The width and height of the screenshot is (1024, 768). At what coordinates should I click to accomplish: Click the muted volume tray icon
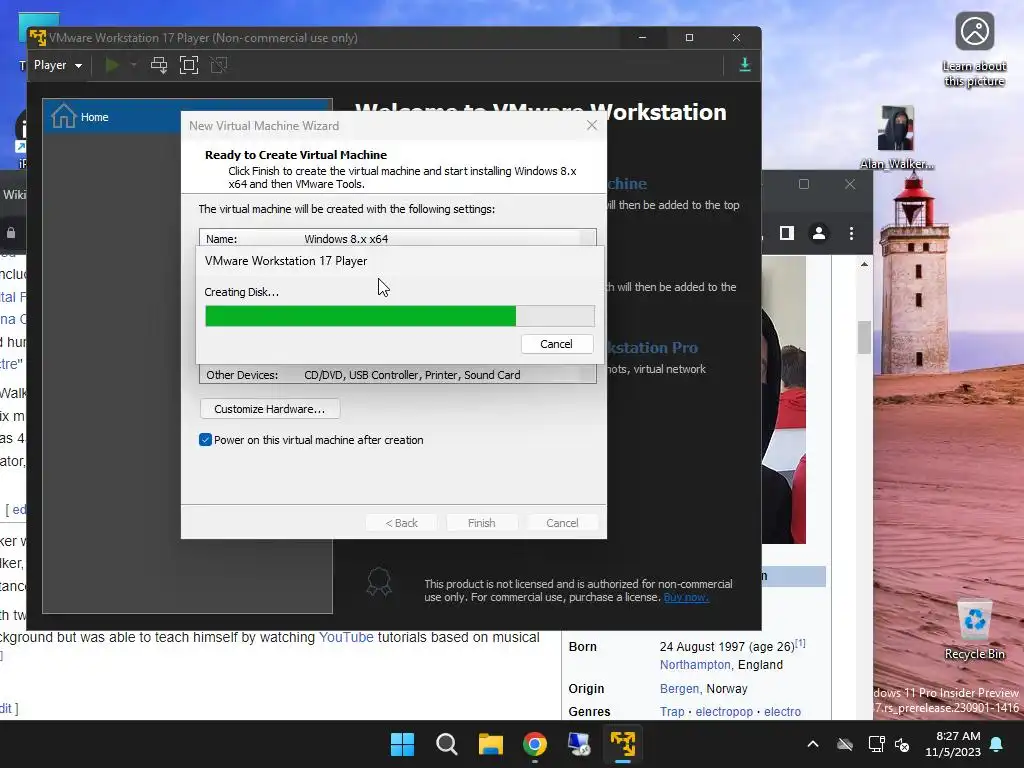903,744
